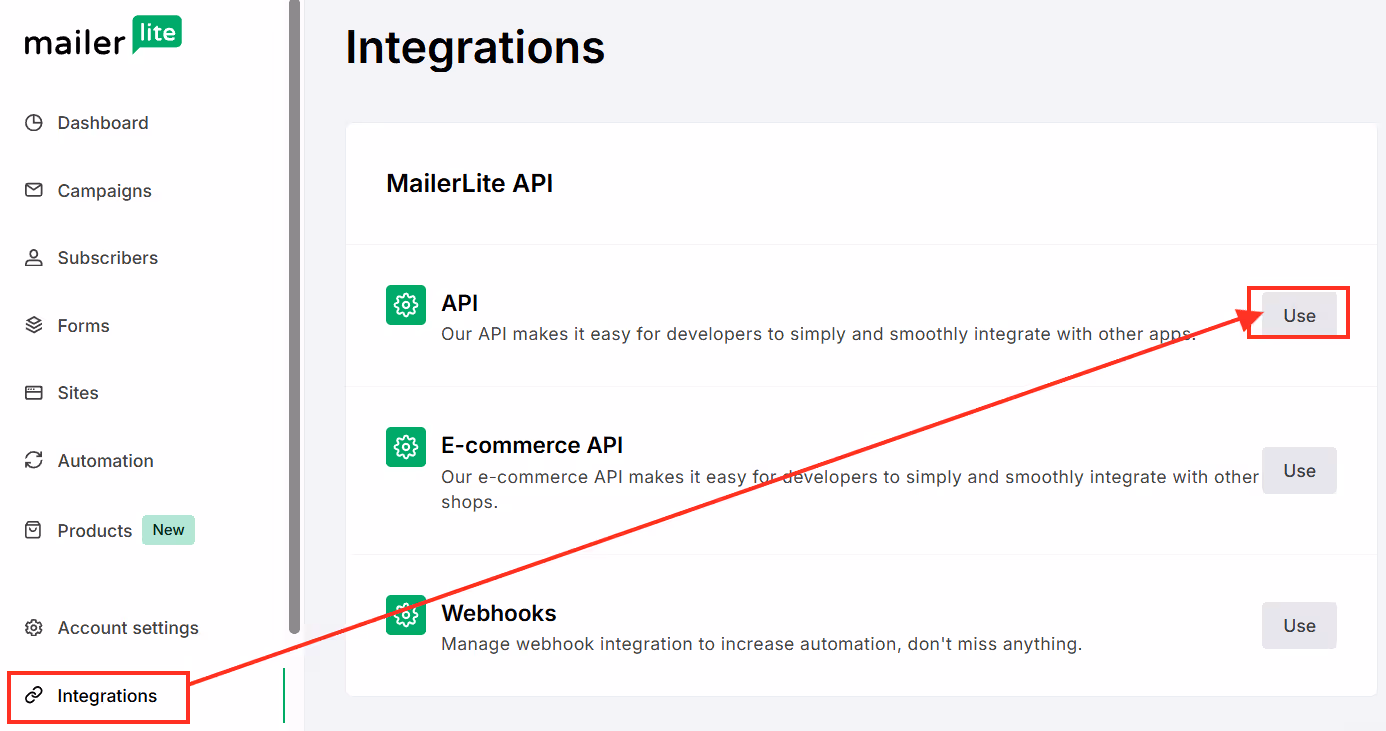
Task: Click the sidebar vertical scrollbar
Action: (x=294, y=316)
